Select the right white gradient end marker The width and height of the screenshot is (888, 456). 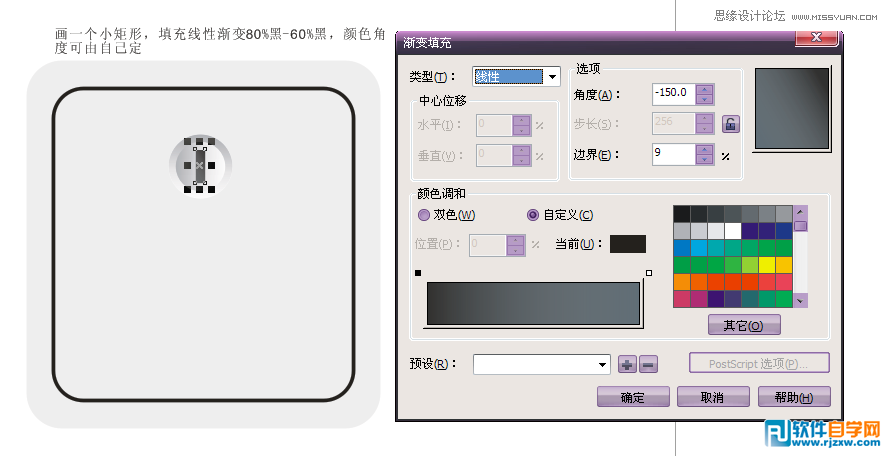(x=649, y=273)
